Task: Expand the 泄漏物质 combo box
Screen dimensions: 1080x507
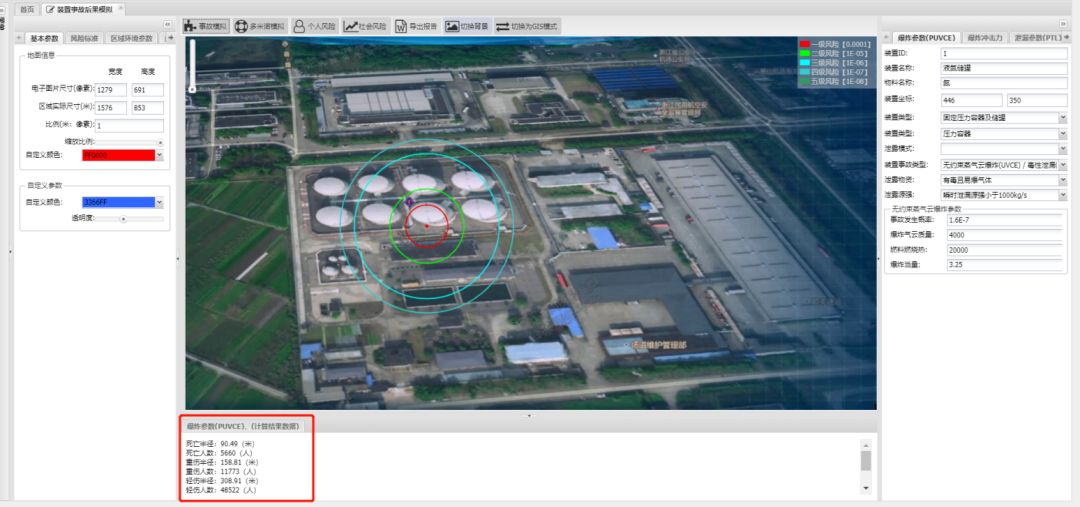Action: [x=1062, y=179]
